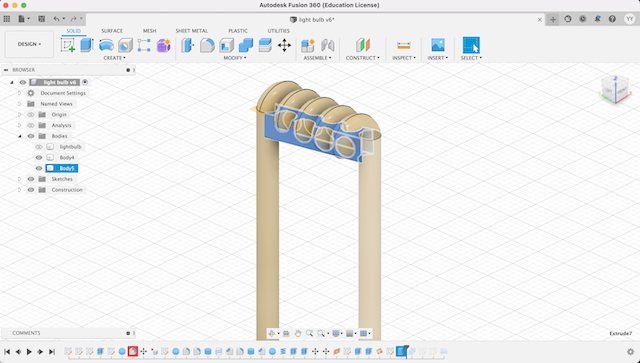Click the Joint tool icon
640x363 pixels.
pos(327,45)
